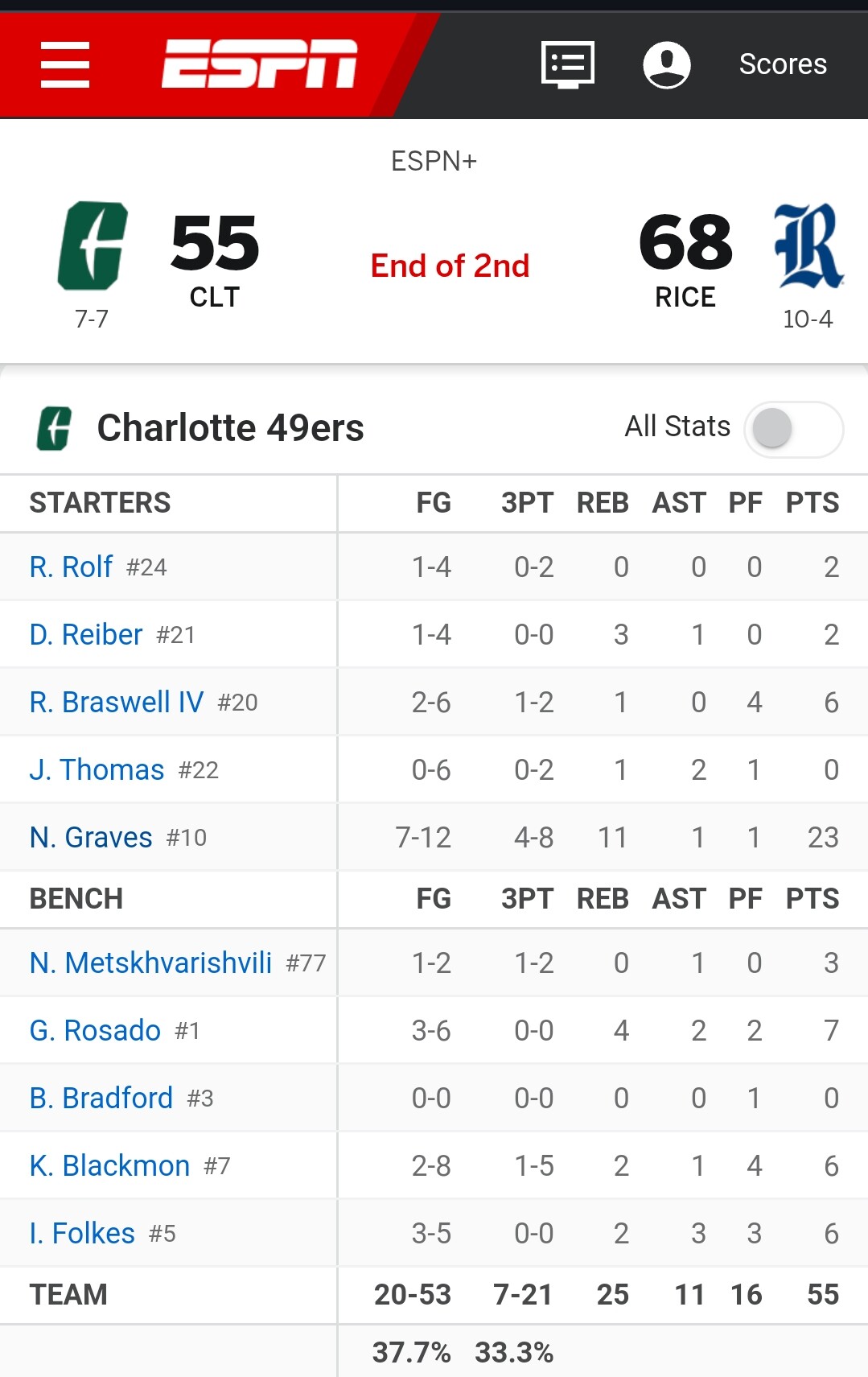Screen dimensions: 868x1377
Task: Toggle the All Stats switch
Action: point(793,428)
